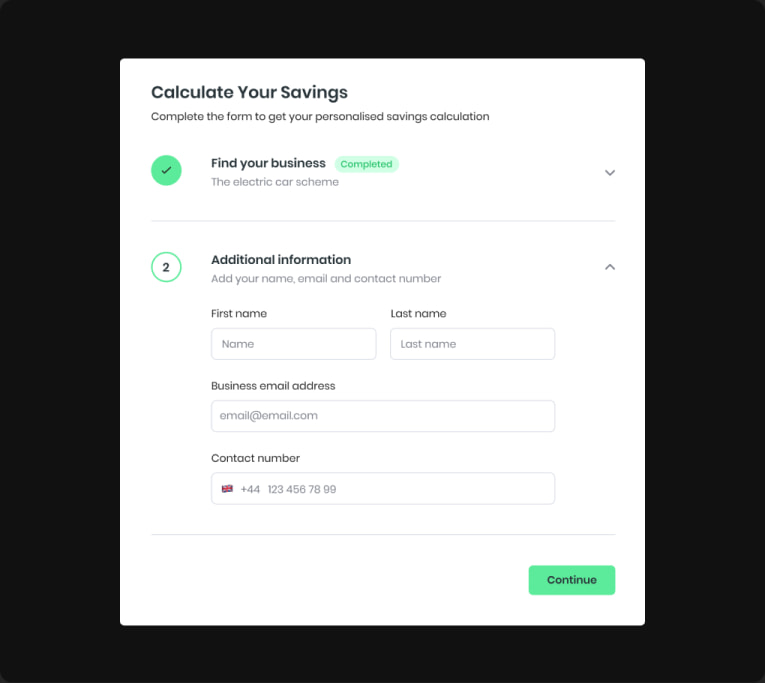Screen dimensions: 765x683
Task: Click the UK flag icon
Action: click(227, 489)
